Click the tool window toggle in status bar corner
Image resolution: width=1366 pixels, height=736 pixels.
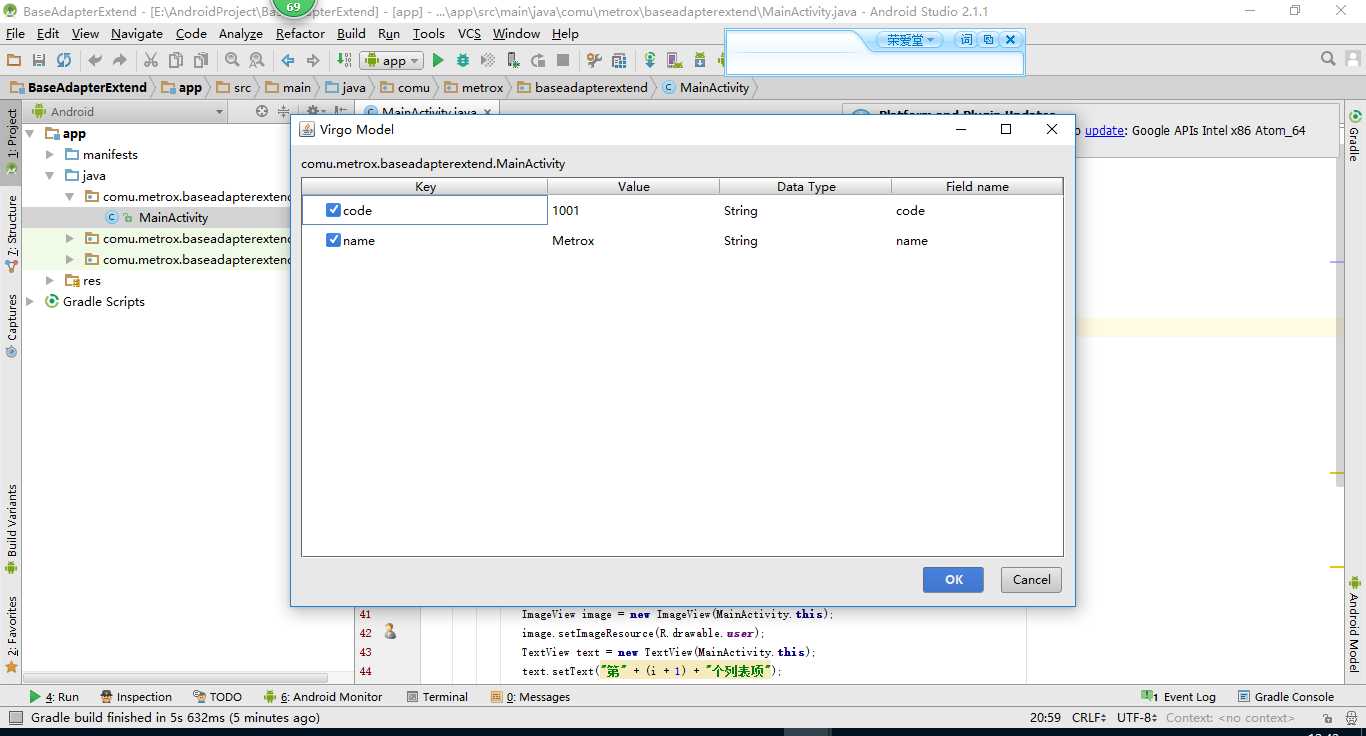point(14,717)
